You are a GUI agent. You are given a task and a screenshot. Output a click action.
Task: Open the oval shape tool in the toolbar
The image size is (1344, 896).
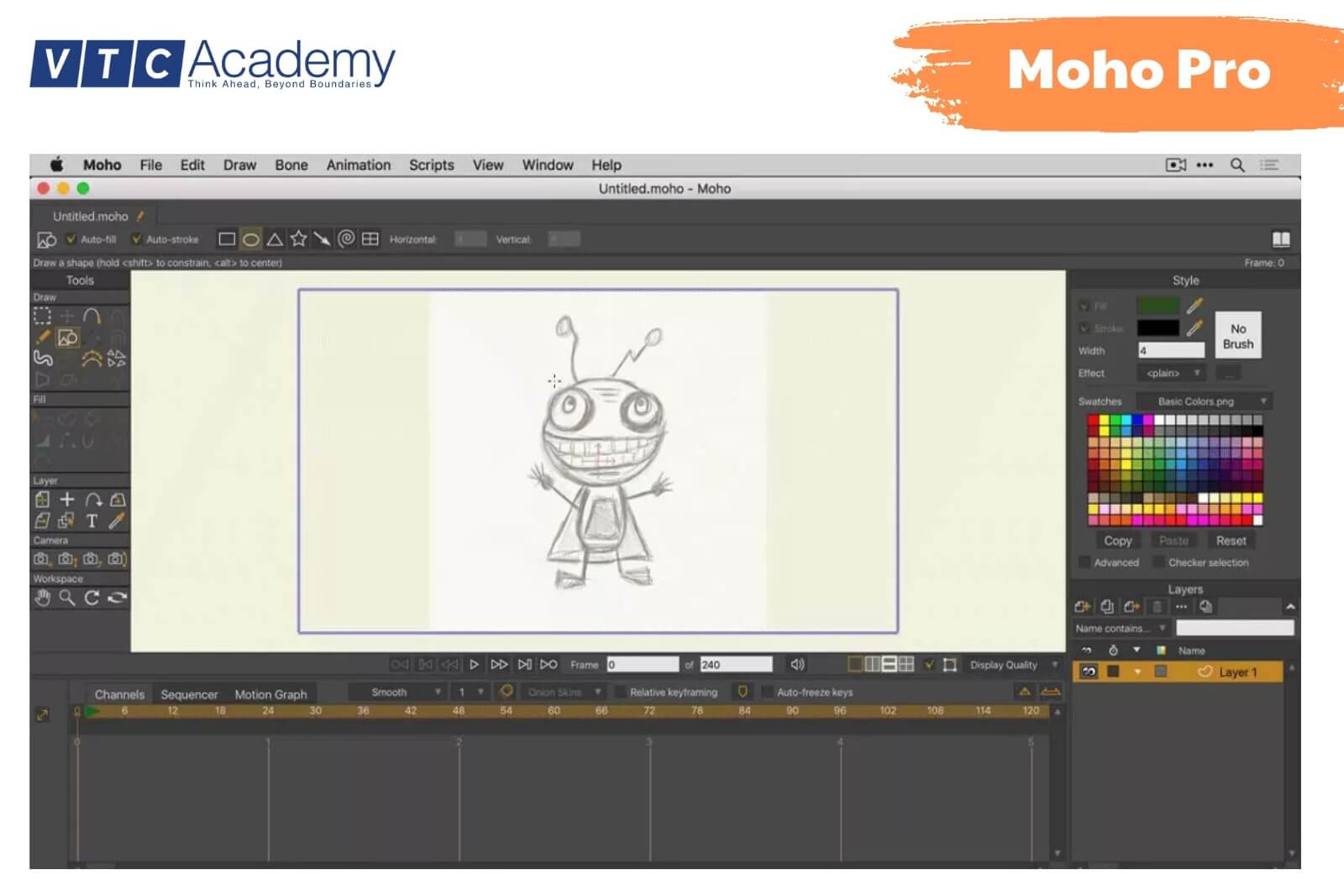pyautogui.click(x=252, y=238)
